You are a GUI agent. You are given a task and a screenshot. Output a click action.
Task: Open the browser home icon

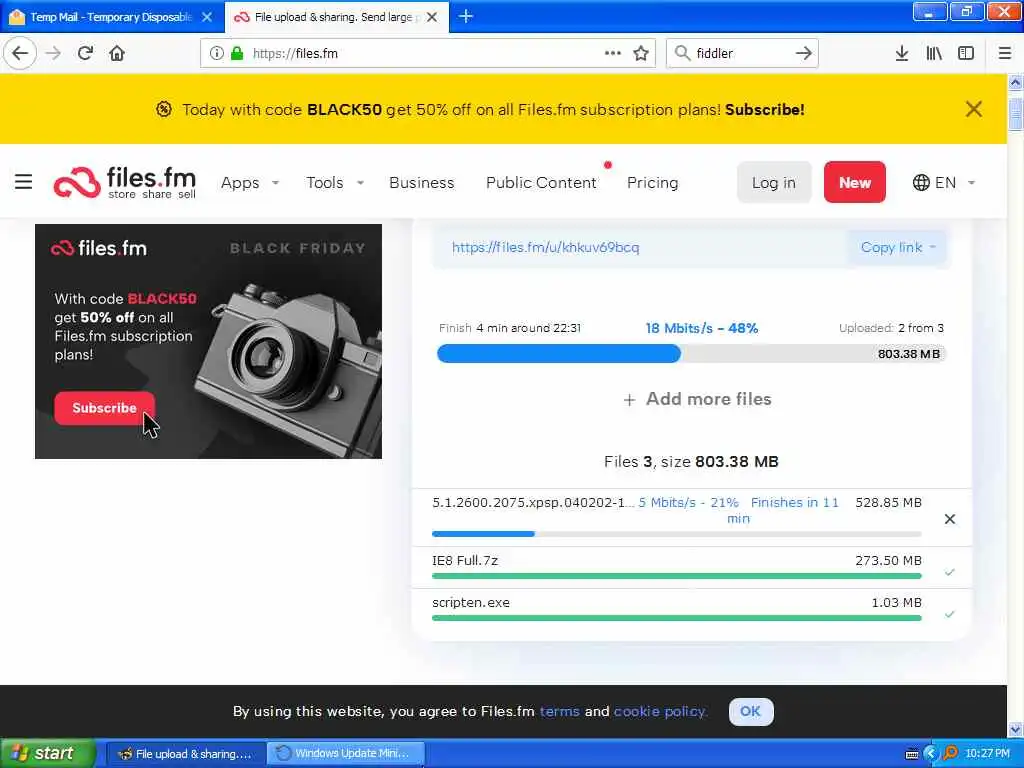pyautogui.click(x=117, y=54)
